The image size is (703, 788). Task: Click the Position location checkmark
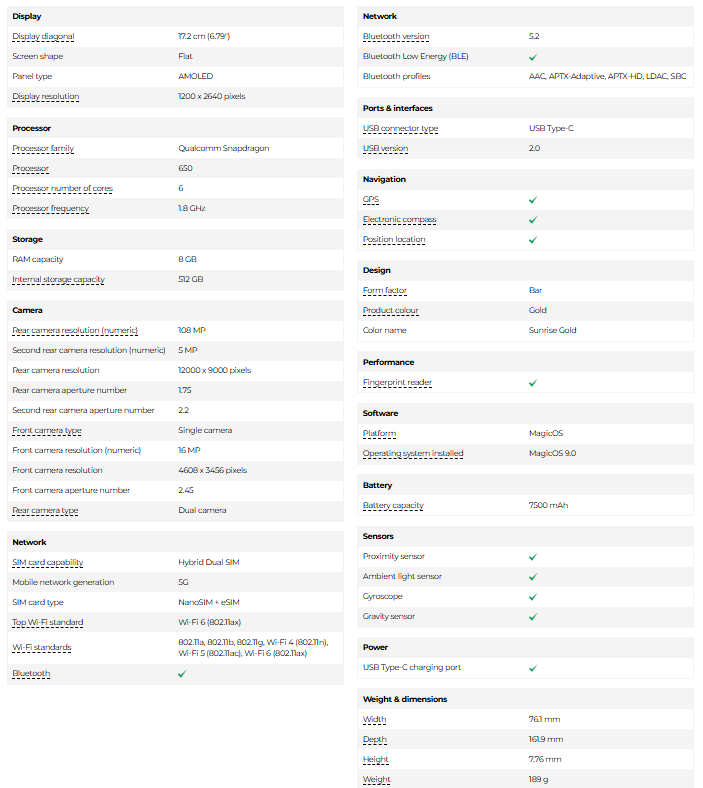click(x=533, y=240)
